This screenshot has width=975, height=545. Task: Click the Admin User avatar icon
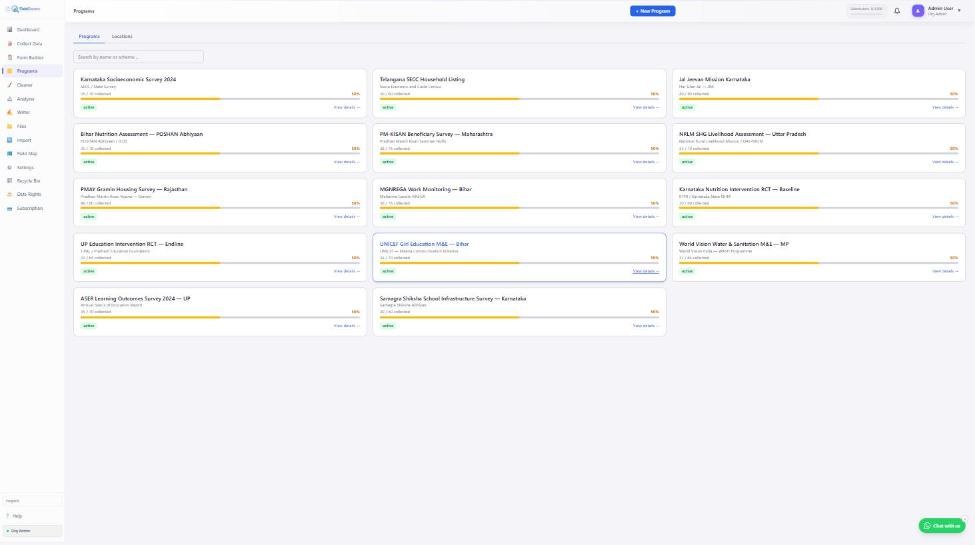[x=918, y=11]
